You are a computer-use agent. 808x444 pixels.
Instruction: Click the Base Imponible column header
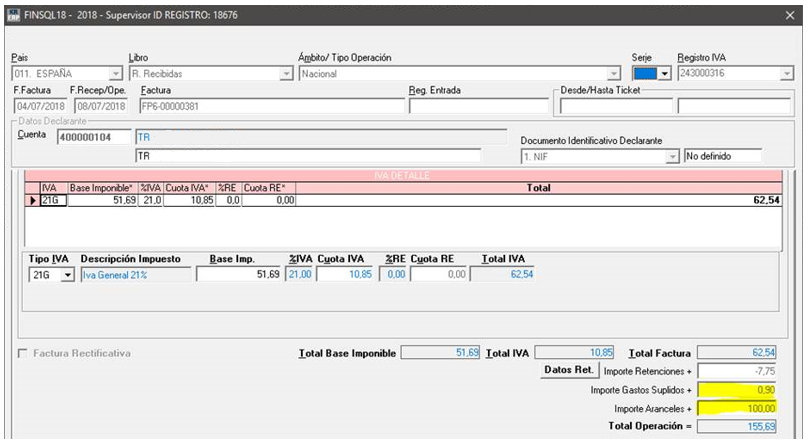tap(102, 188)
